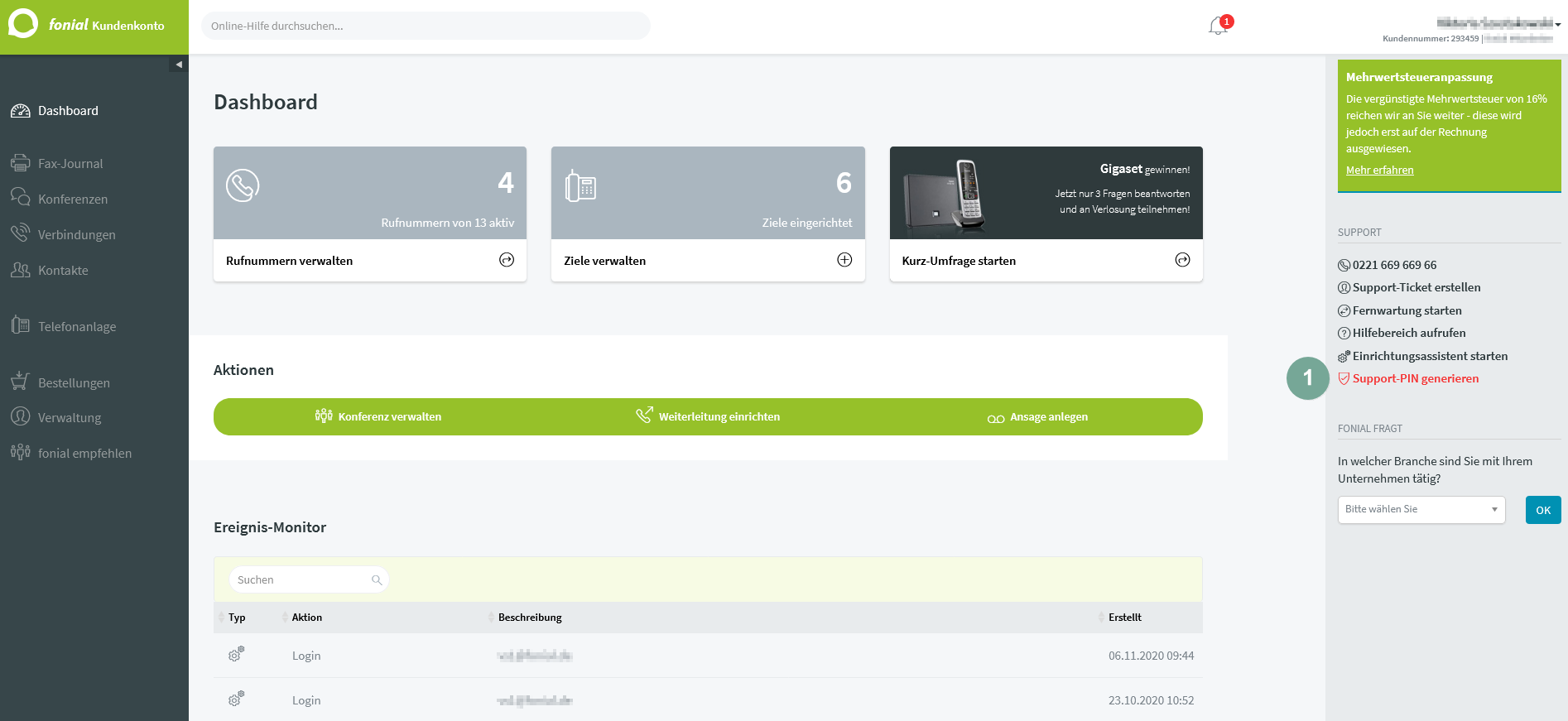The height and width of the screenshot is (721, 1568).
Task: Open the Bitte wählen Sie dropdown
Action: [x=1421, y=510]
